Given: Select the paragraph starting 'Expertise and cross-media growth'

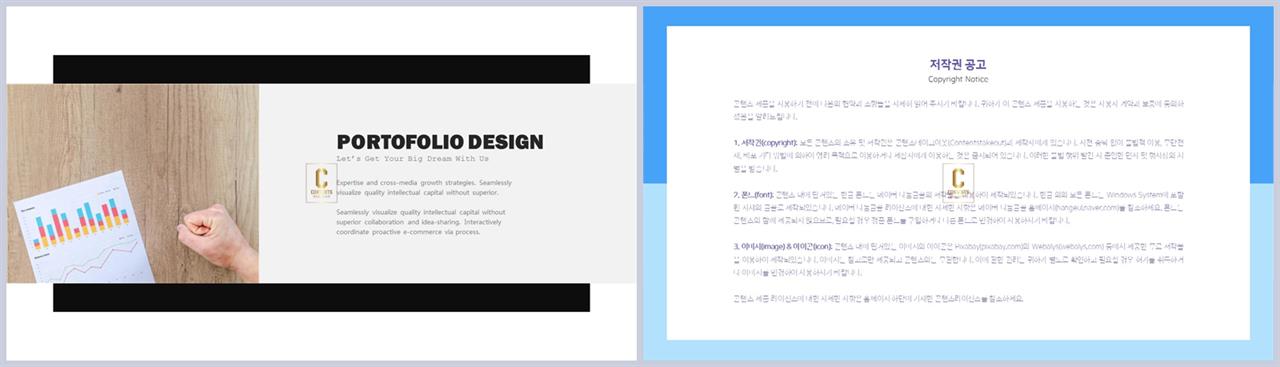Looking at the screenshot, I should (425, 188).
